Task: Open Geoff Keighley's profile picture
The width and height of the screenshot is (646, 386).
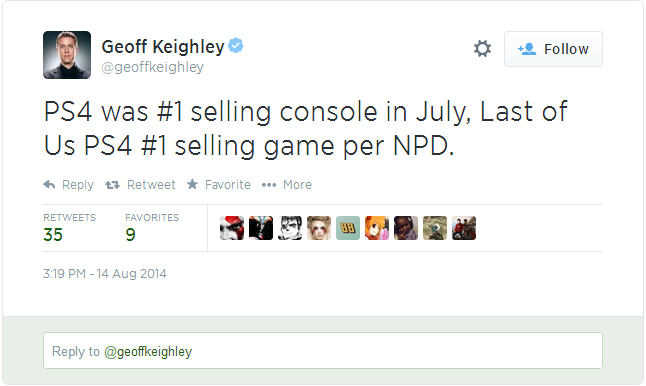Action: [67, 55]
